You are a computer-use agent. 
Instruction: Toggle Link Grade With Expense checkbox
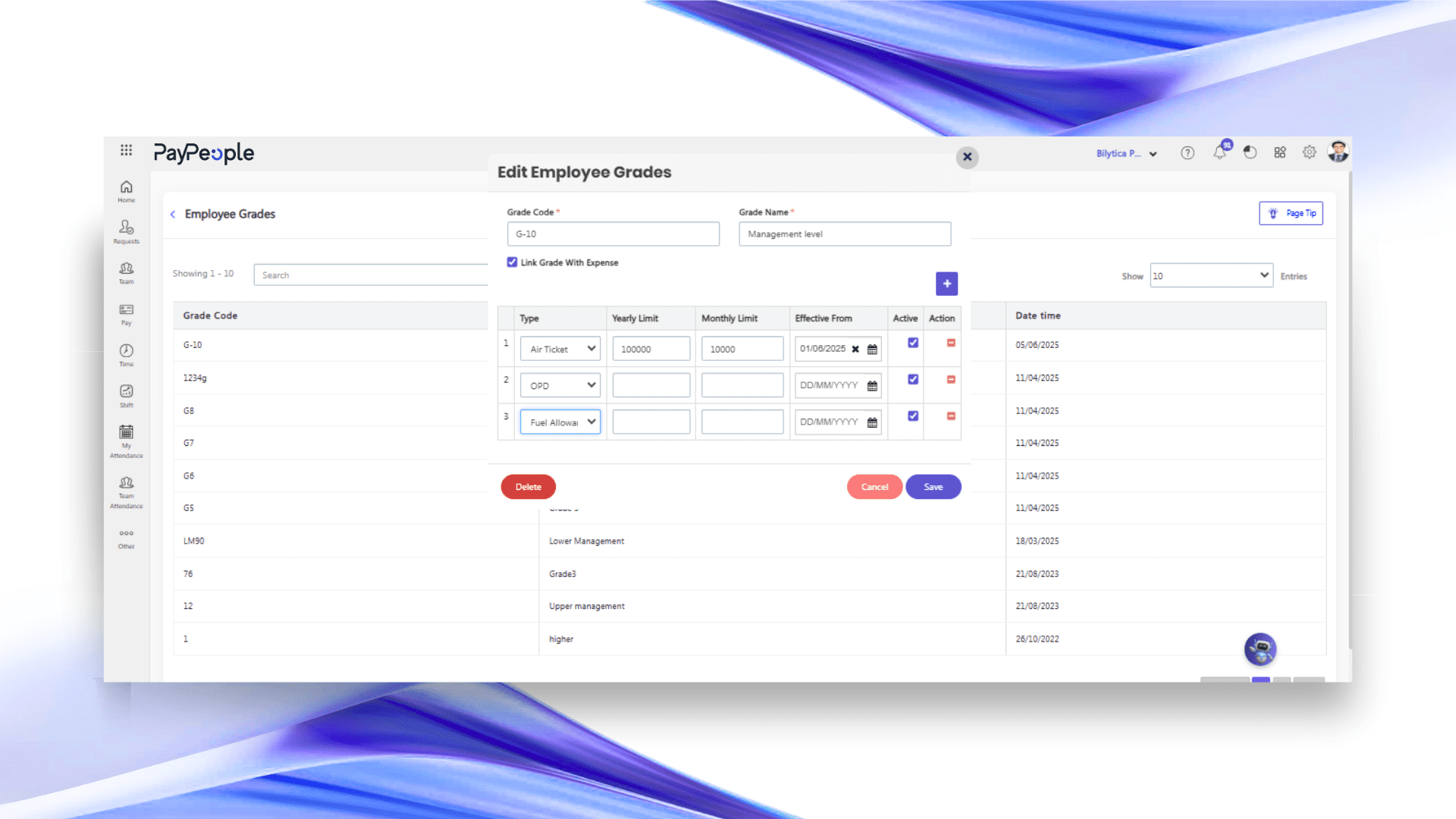(x=512, y=262)
